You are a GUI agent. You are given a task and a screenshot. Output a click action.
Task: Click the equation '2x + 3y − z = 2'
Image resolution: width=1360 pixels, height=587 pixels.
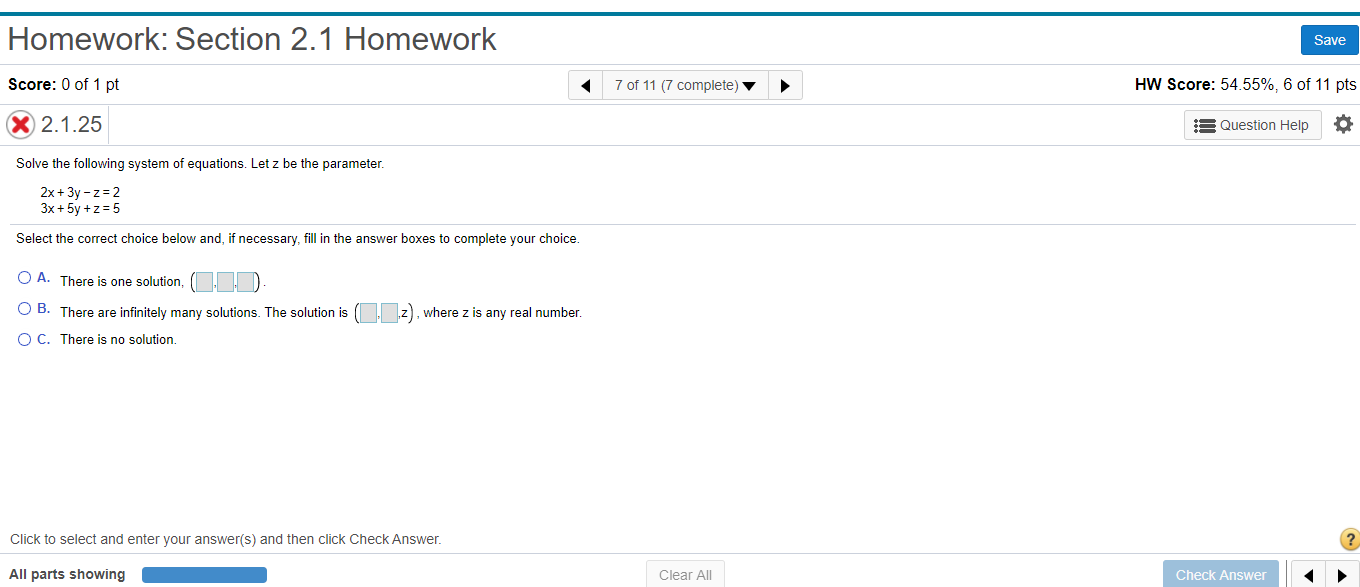80,192
